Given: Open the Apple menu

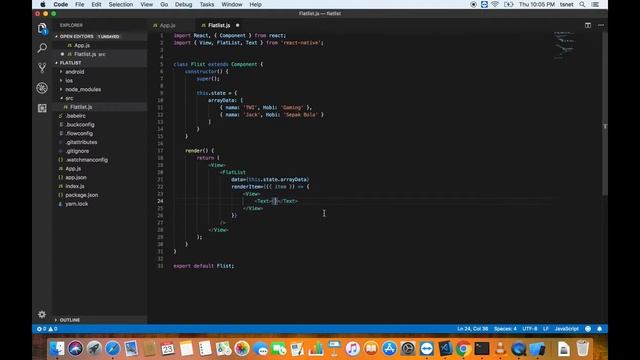Looking at the screenshot, I should (x=43, y=4).
